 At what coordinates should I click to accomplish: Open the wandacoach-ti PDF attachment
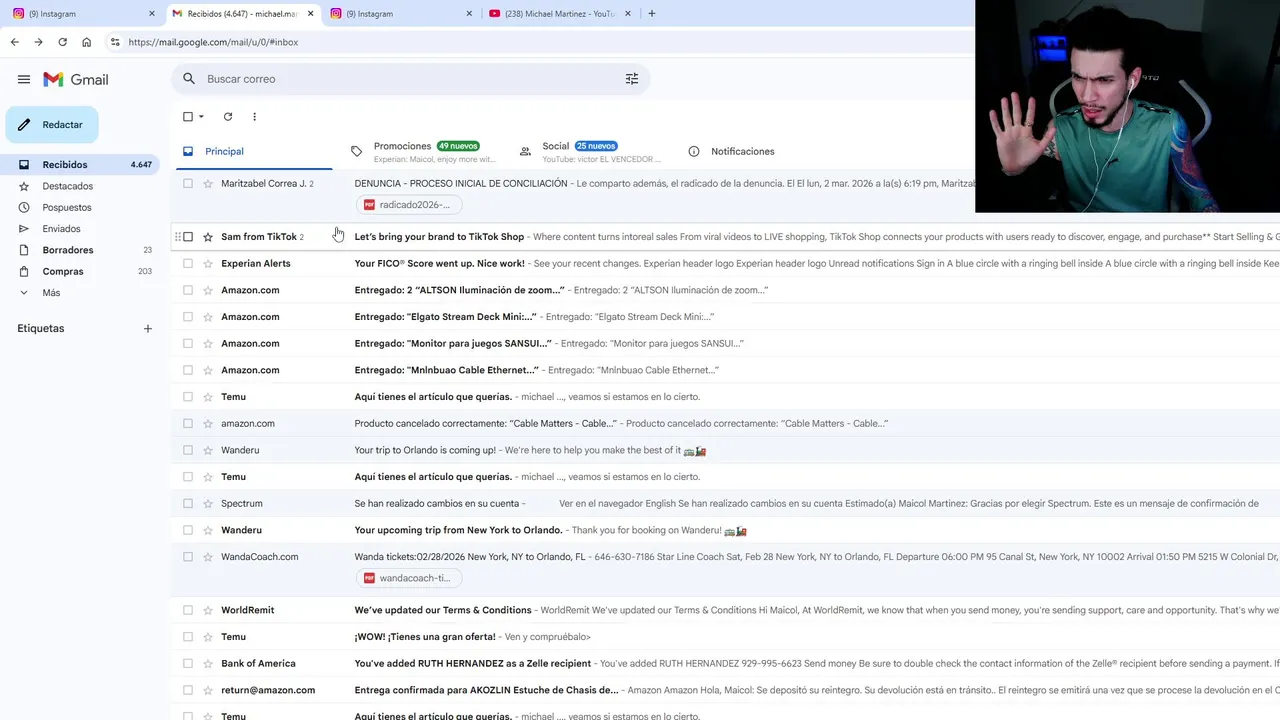pyautogui.click(x=408, y=578)
